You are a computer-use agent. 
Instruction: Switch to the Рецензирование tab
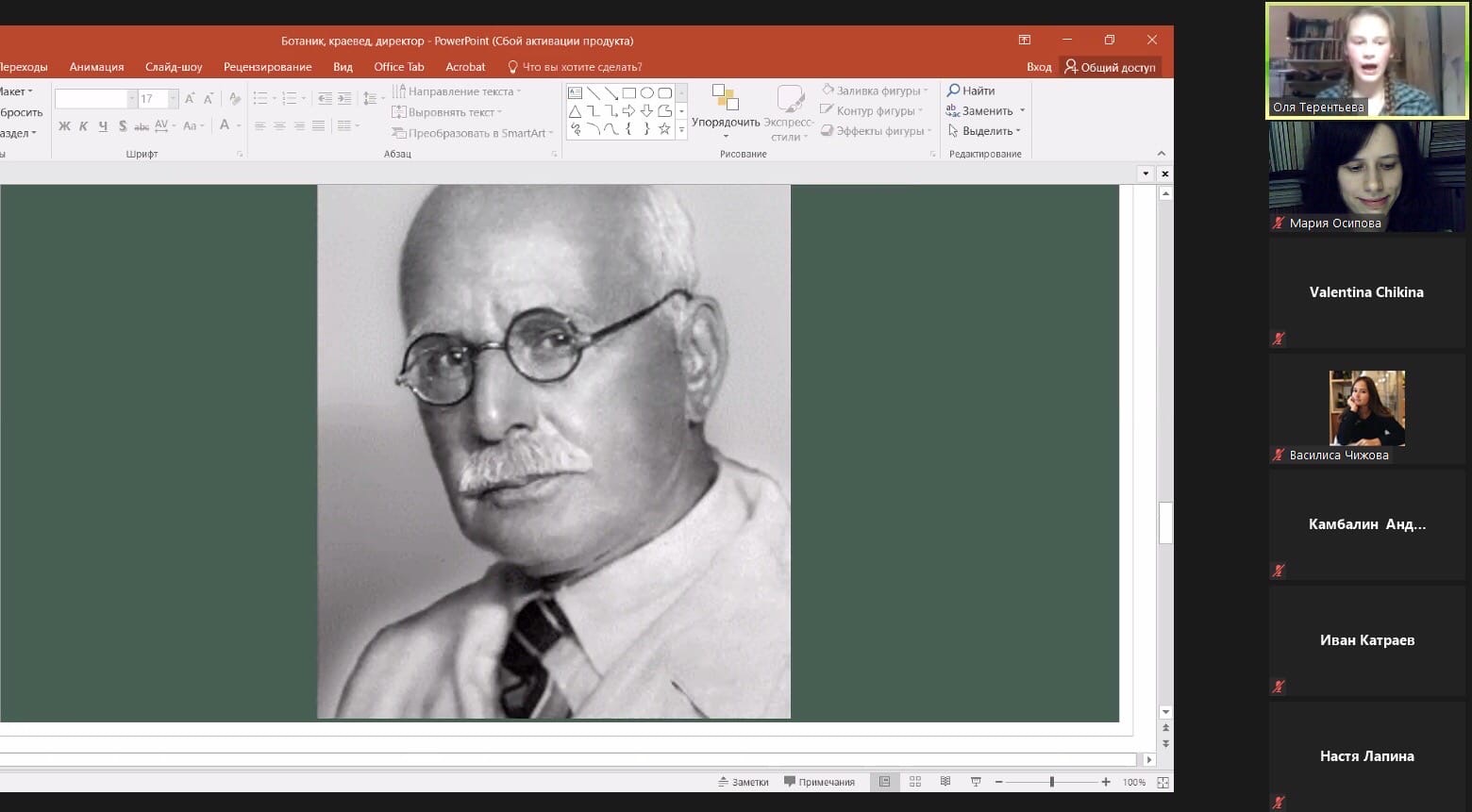pyautogui.click(x=267, y=67)
